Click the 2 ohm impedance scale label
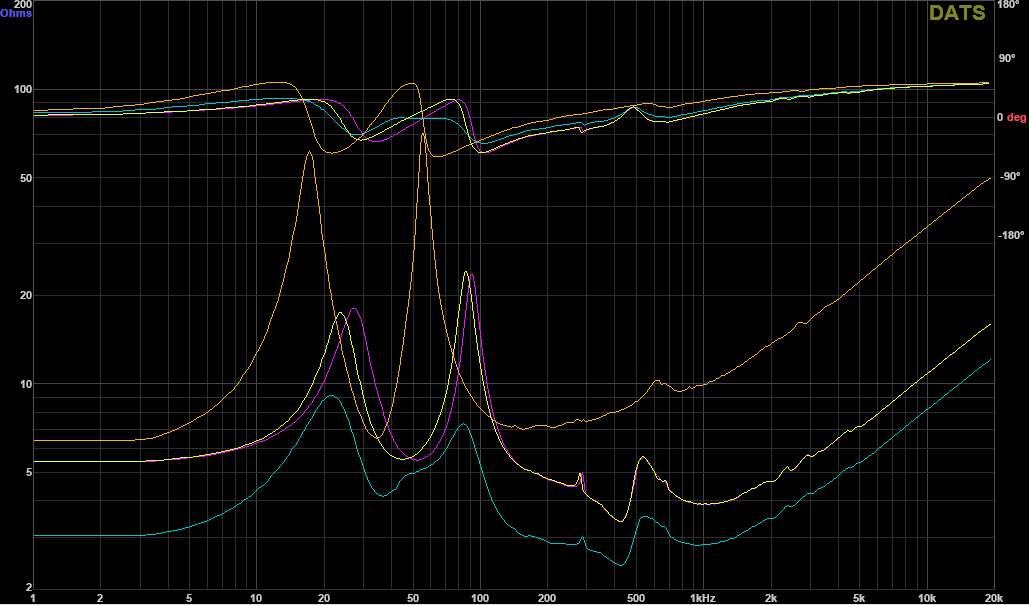Image resolution: width=1029 pixels, height=605 pixels. 27,587
